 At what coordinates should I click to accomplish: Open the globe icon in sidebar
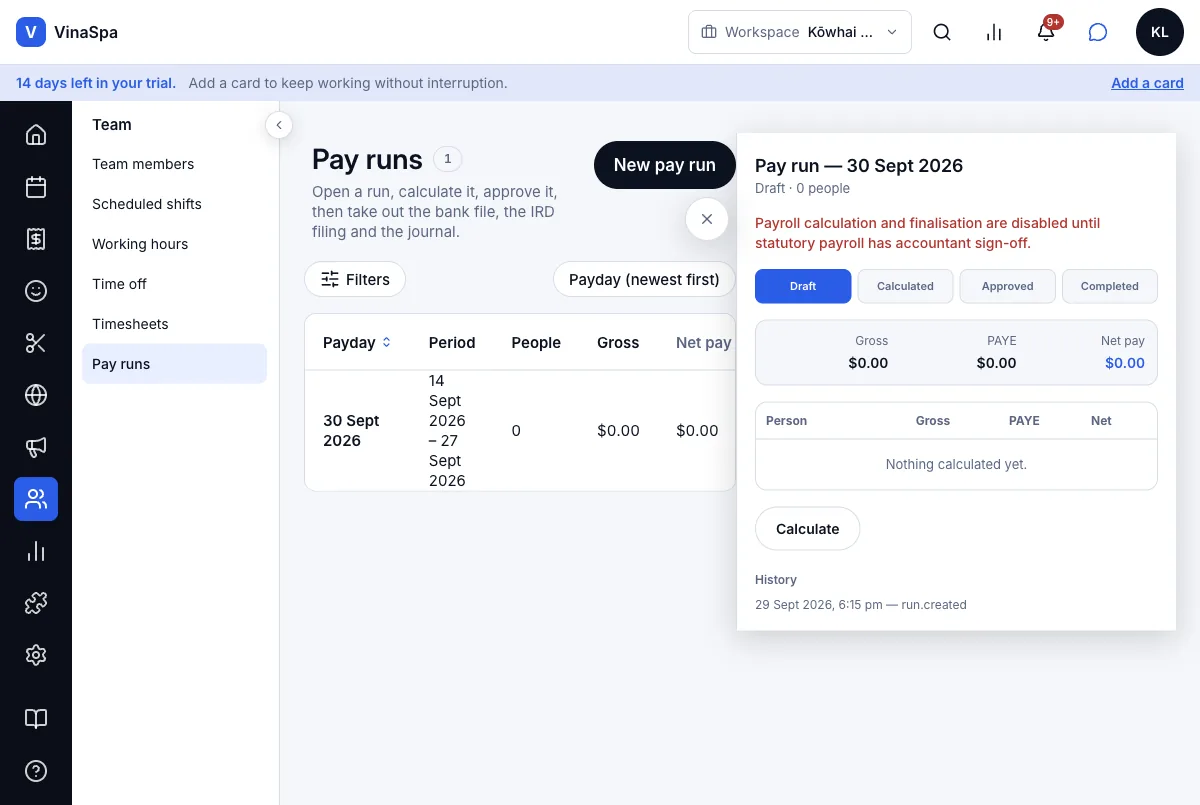36,395
